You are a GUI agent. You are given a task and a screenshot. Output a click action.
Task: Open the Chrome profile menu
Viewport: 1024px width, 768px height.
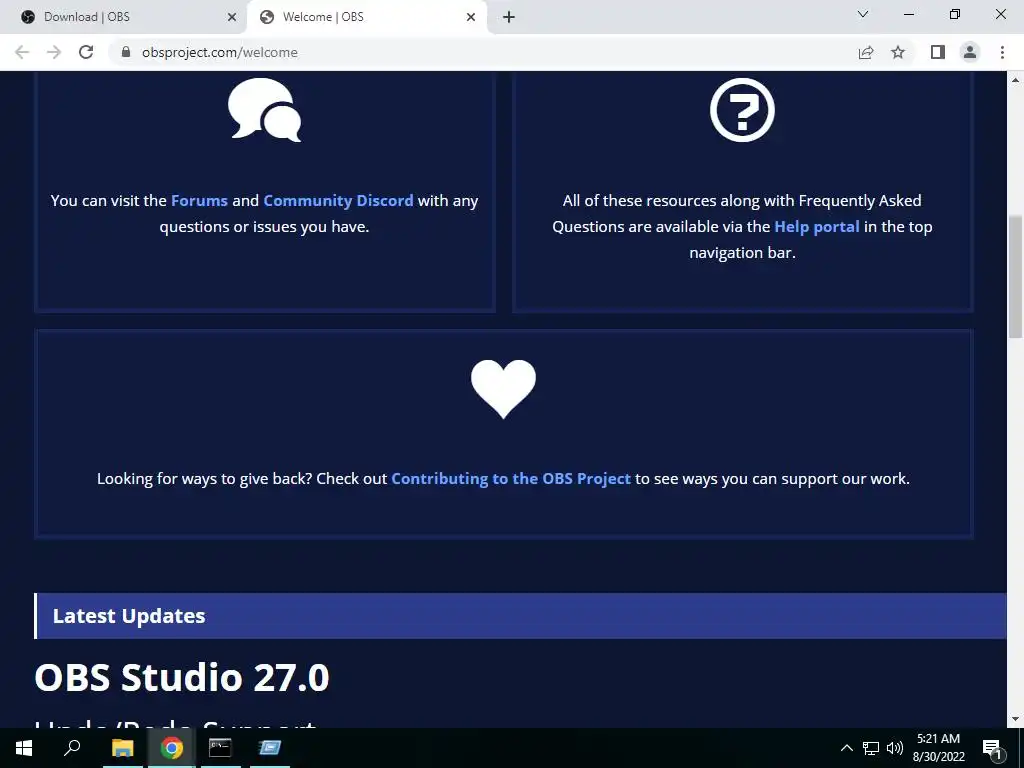coord(970,52)
